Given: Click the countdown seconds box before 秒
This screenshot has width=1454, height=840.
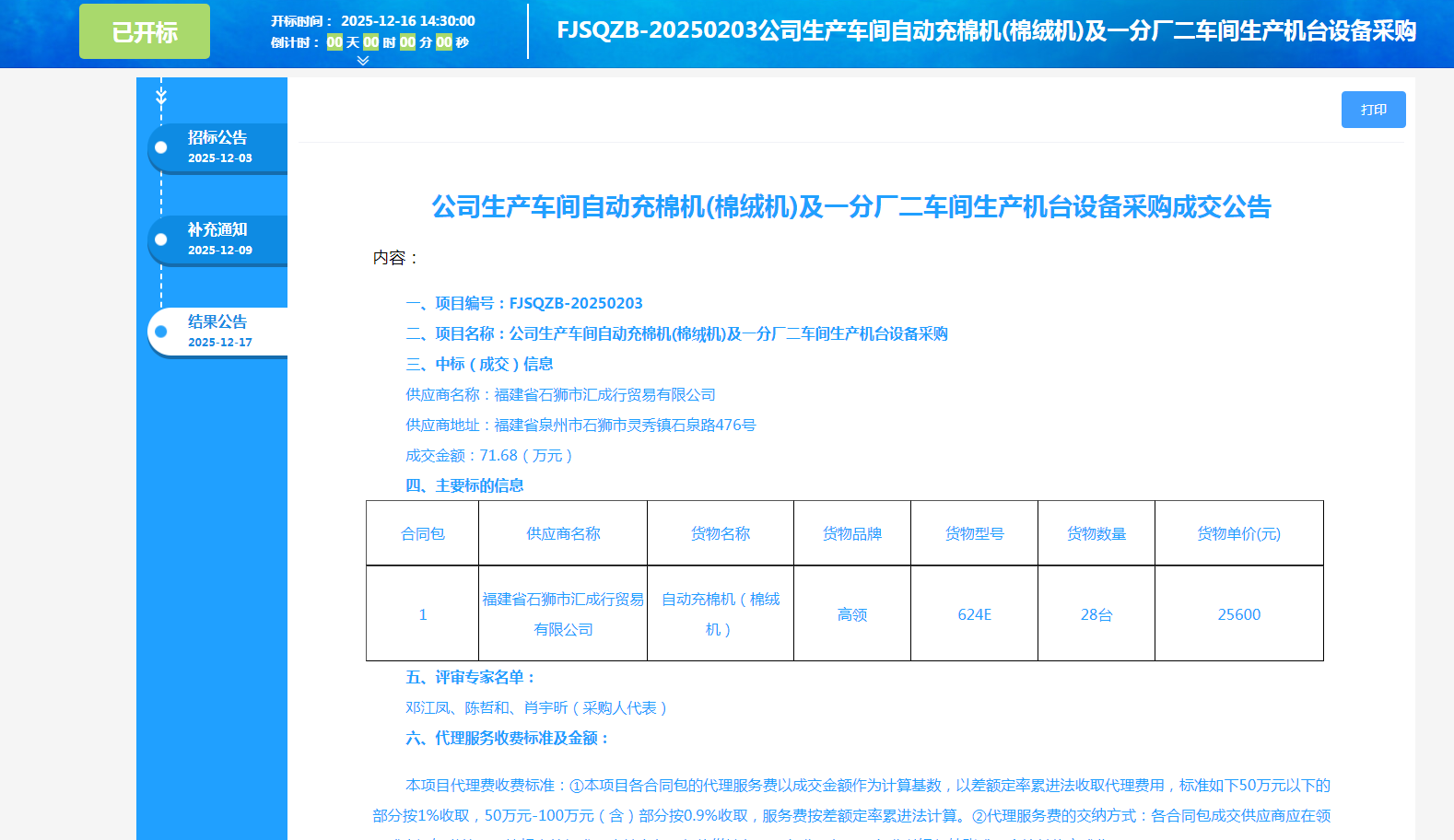Looking at the screenshot, I should pyautogui.click(x=444, y=42).
